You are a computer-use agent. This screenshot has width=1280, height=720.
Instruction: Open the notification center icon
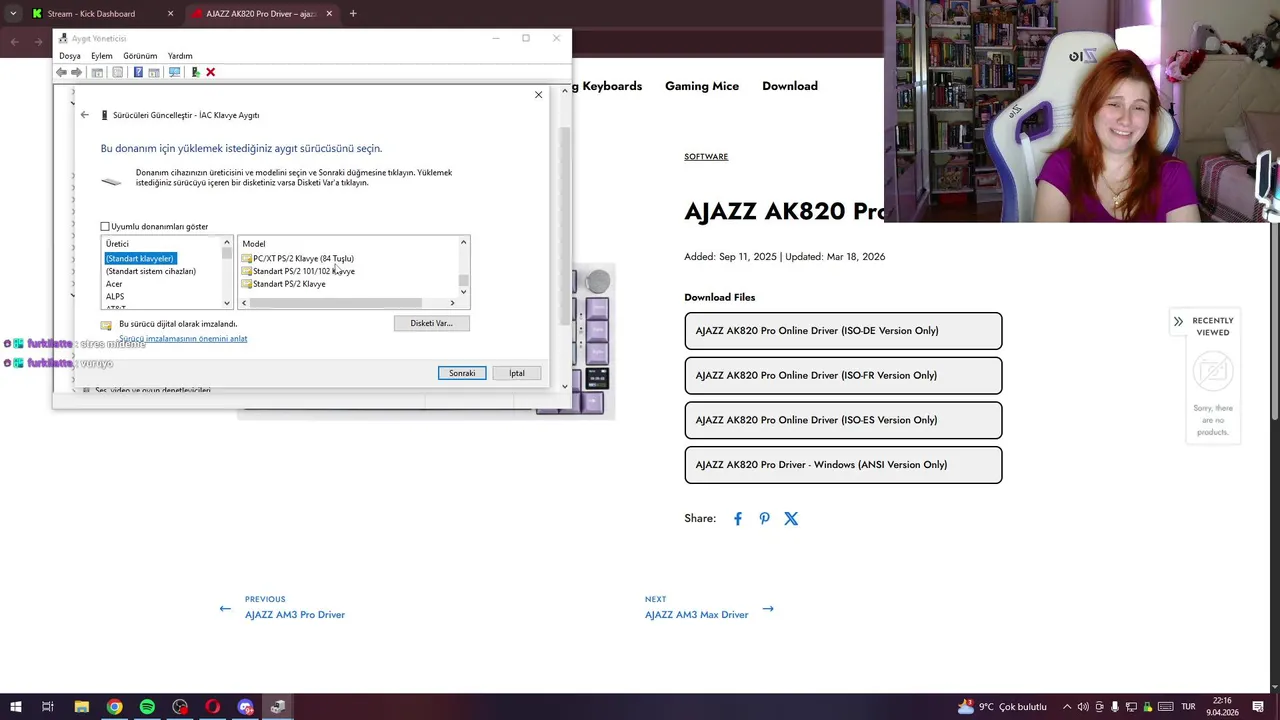[1258, 707]
